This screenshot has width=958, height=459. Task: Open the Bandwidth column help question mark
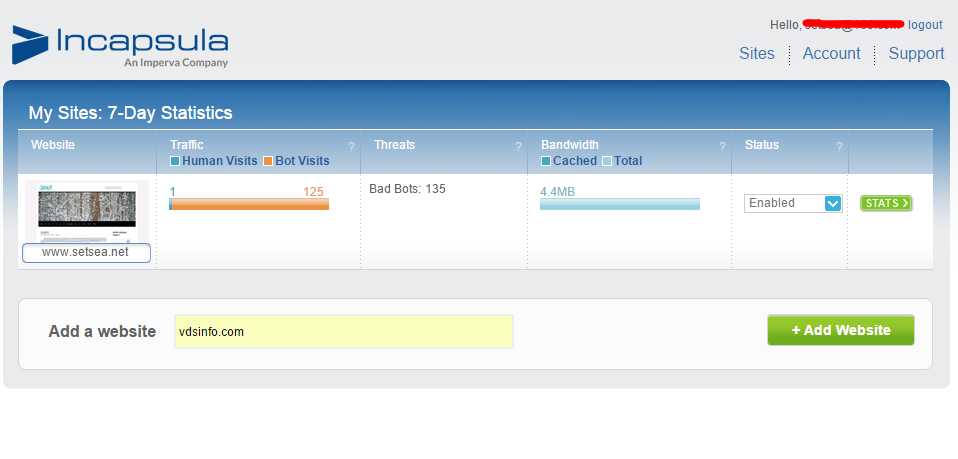722,147
